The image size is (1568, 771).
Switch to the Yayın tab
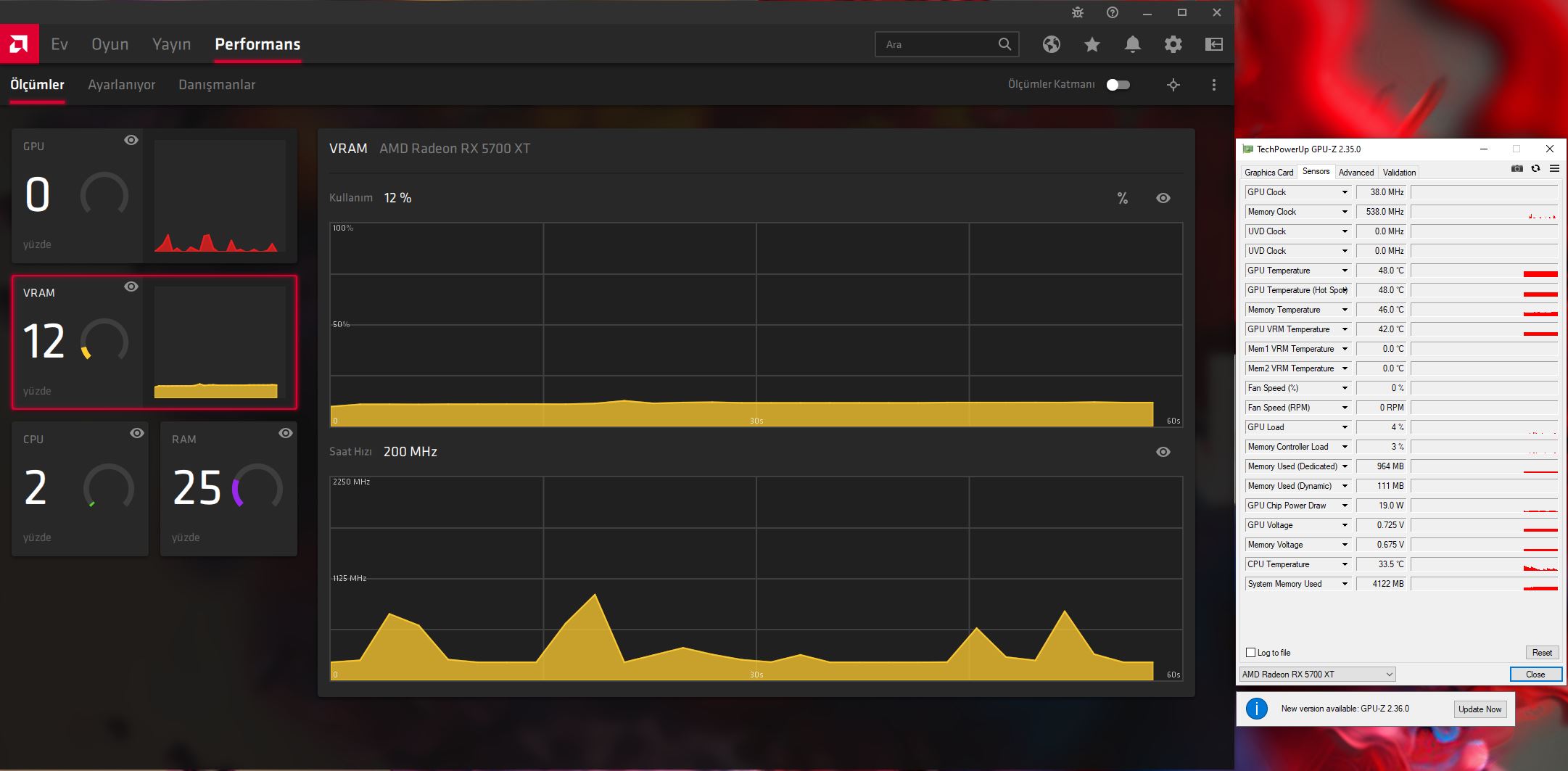[x=172, y=44]
